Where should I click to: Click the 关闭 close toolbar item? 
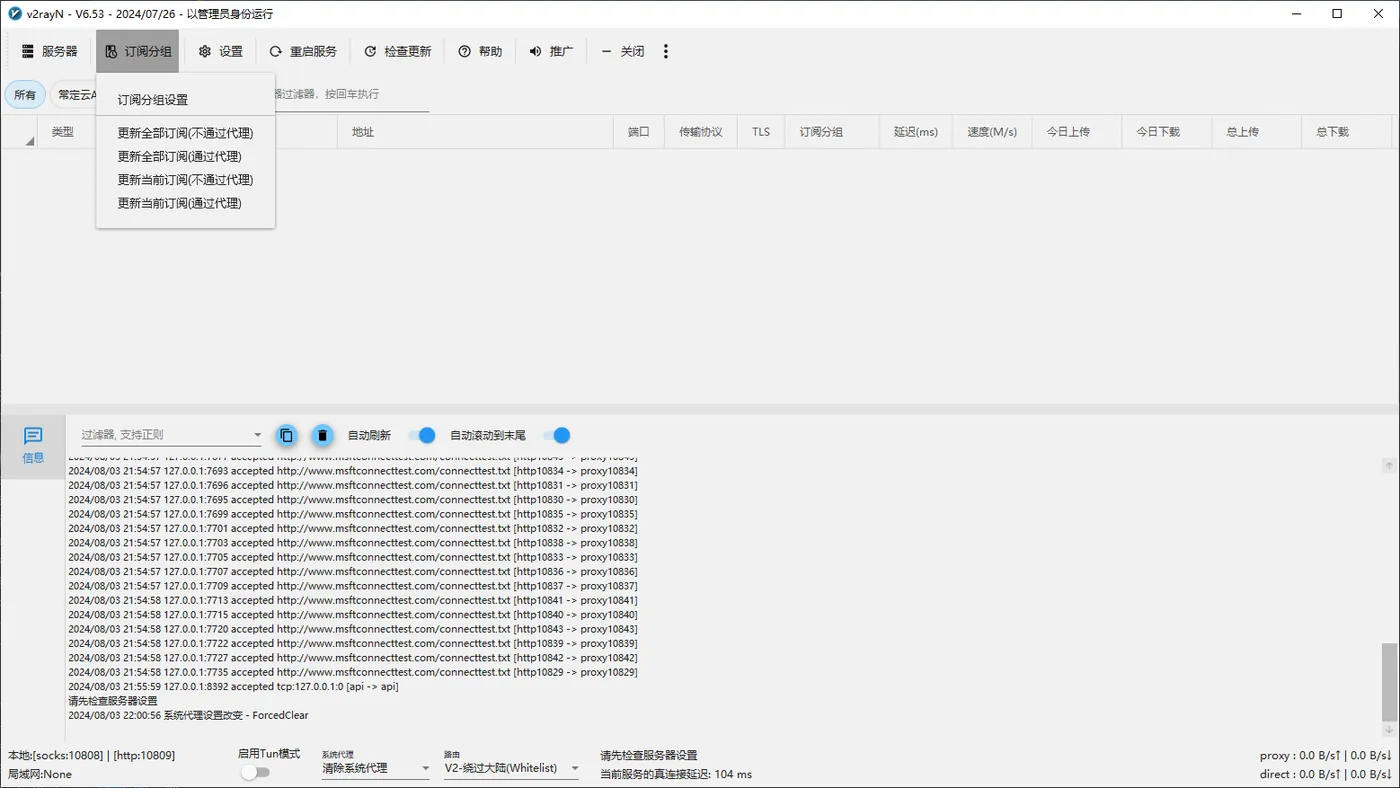tap(622, 51)
